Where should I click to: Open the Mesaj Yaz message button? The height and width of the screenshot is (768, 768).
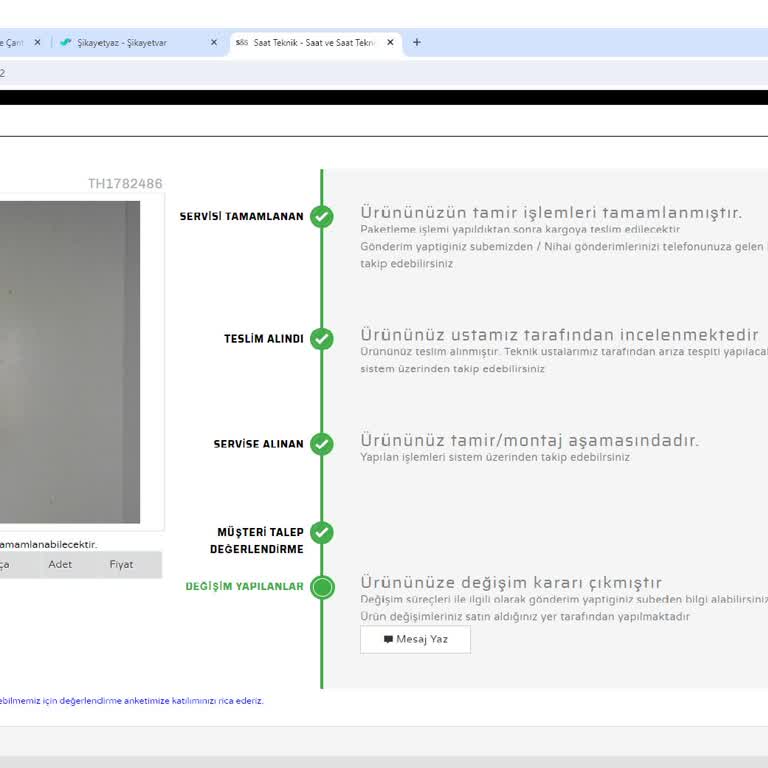[x=415, y=639]
